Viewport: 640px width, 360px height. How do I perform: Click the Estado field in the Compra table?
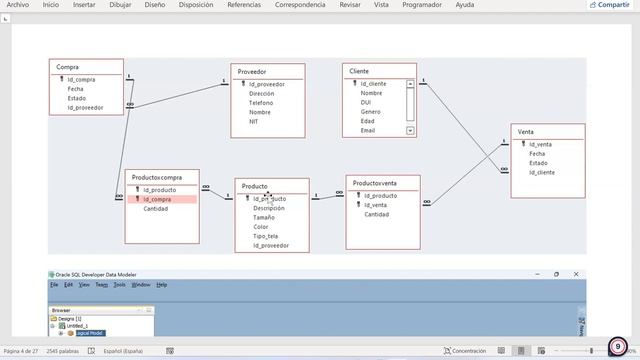(77, 98)
